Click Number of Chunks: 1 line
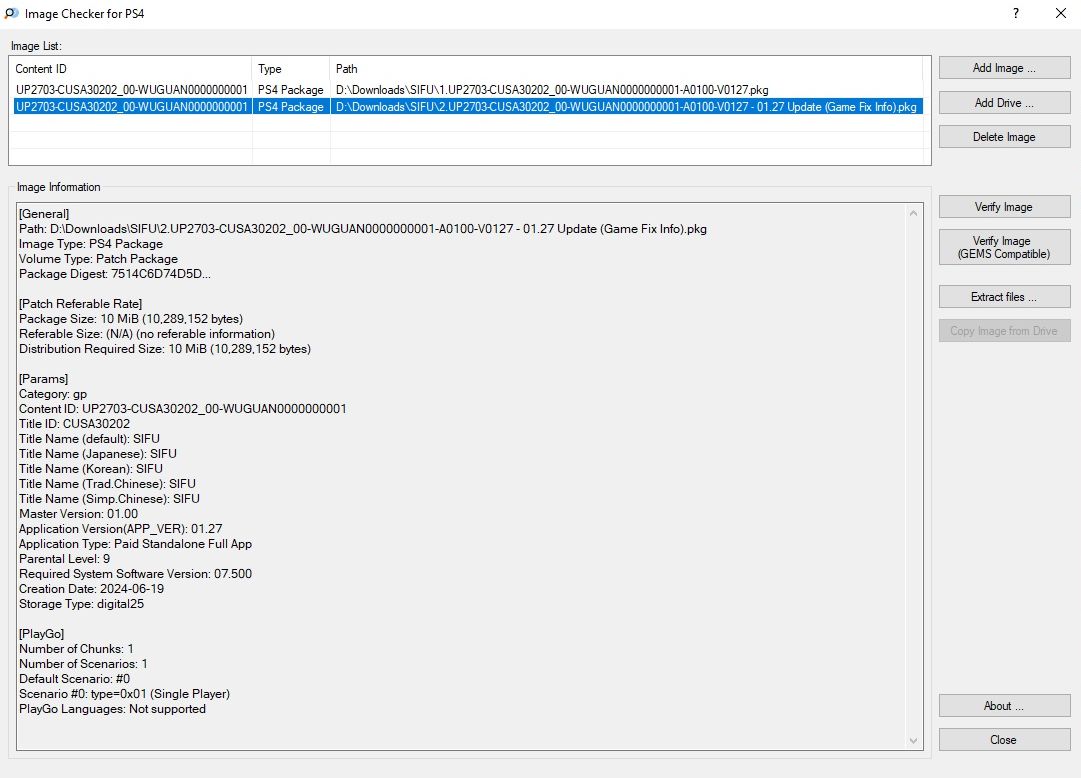The width and height of the screenshot is (1081, 778). click(76, 649)
